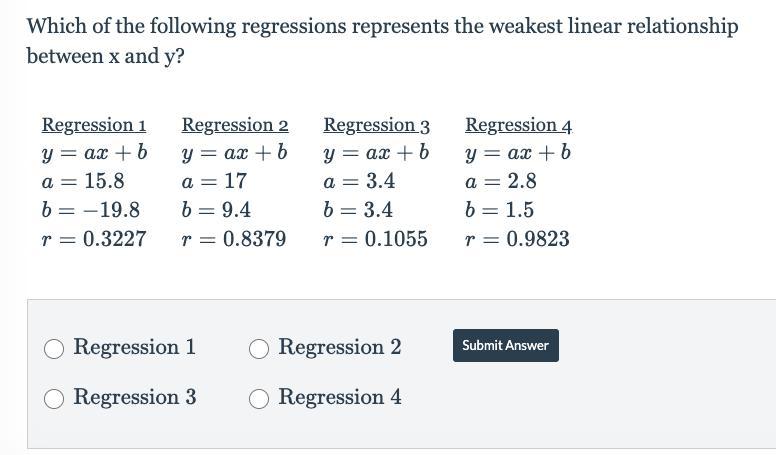The width and height of the screenshot is (776, 455).
Task: Select the Regression 2 radio button
Action: coord(259,348)
